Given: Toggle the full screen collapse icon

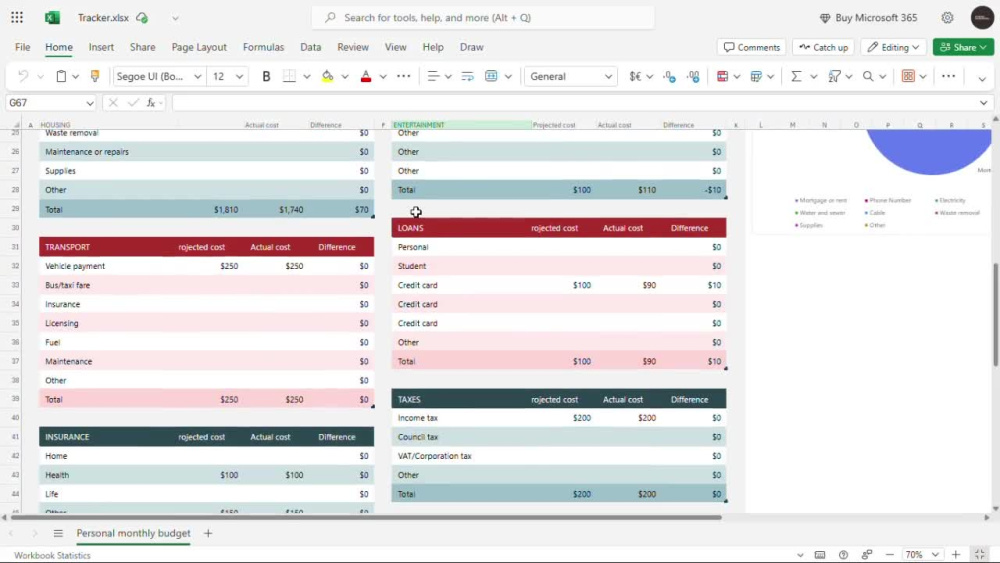Looking at the screenshot, I should coord(980,555).
